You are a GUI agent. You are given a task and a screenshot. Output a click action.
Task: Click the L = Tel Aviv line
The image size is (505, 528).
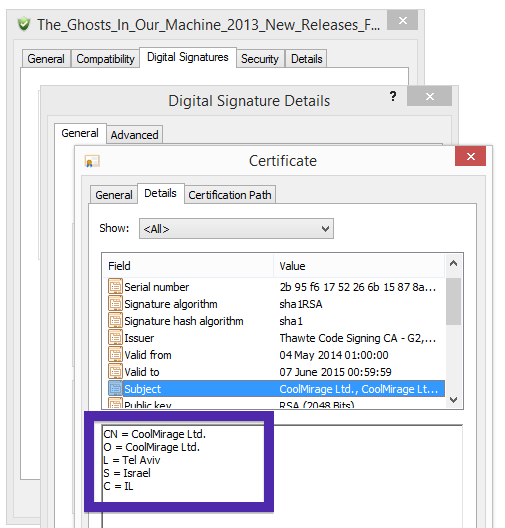(132, 460)
